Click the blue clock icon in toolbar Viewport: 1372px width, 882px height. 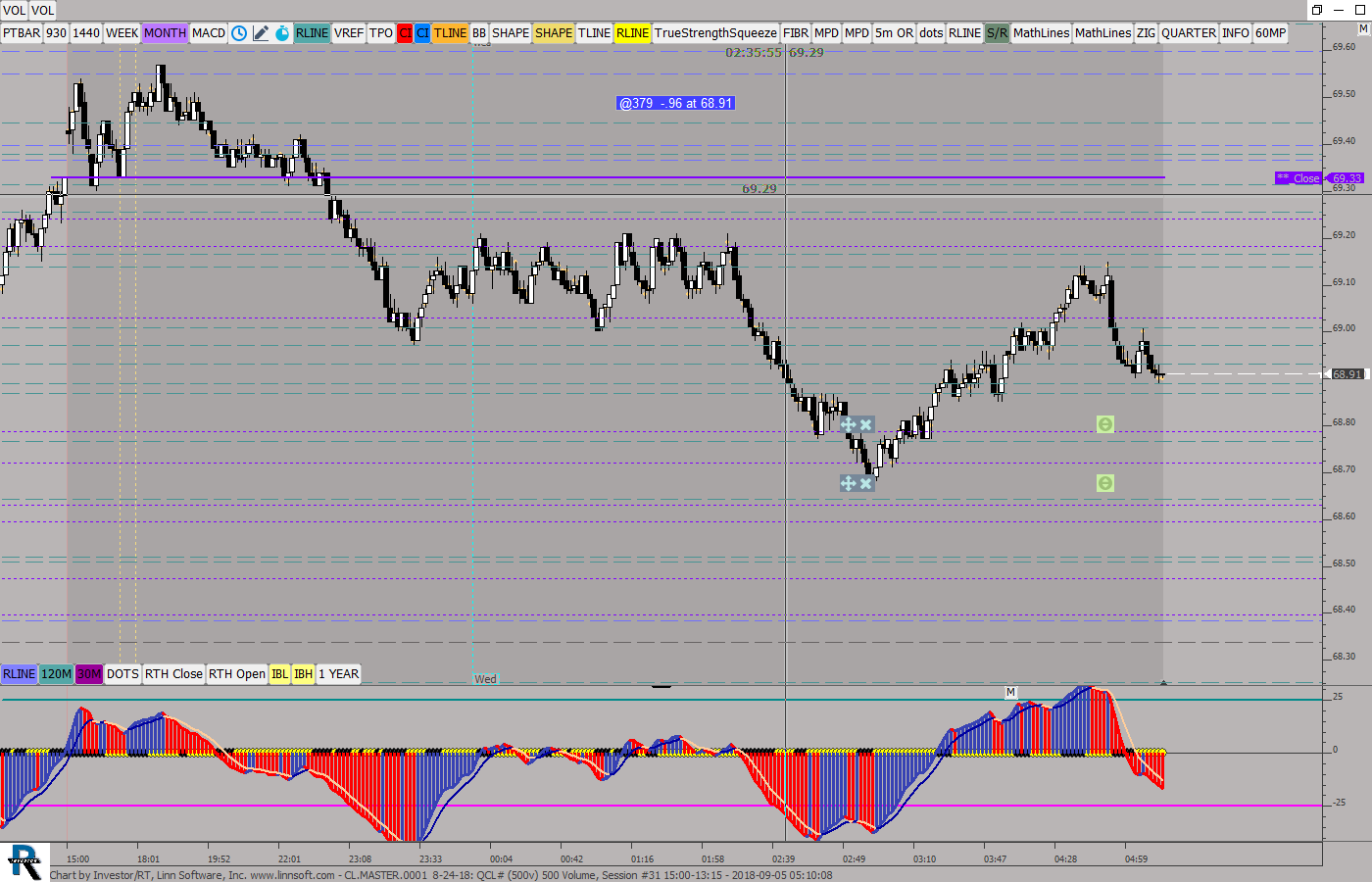tap(239, 32)
